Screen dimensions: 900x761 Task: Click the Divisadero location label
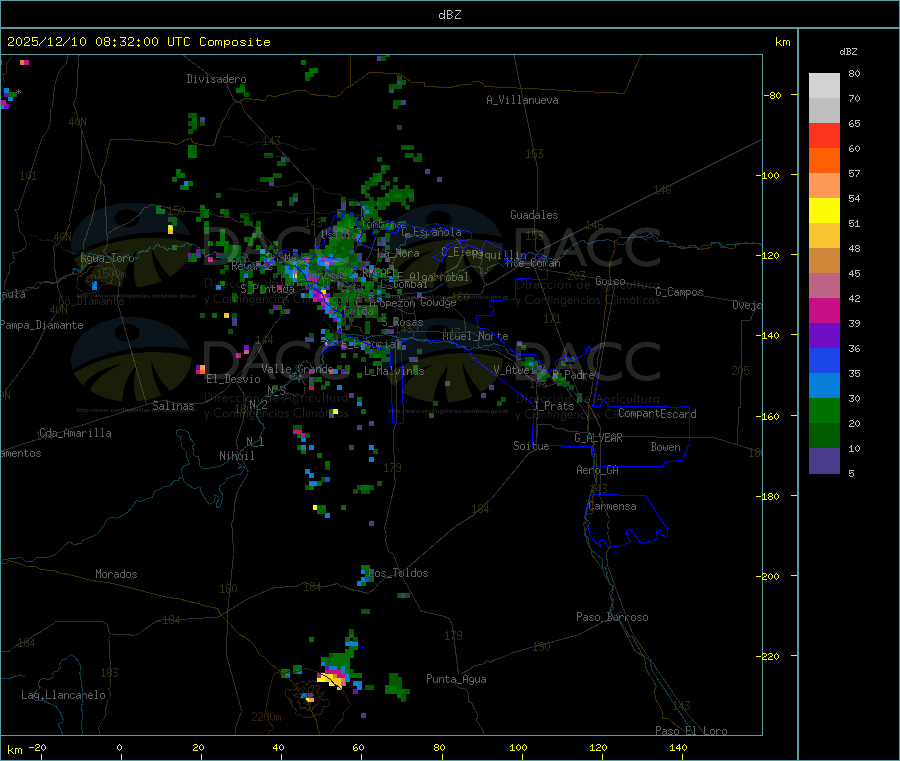(x=216, y=79)
